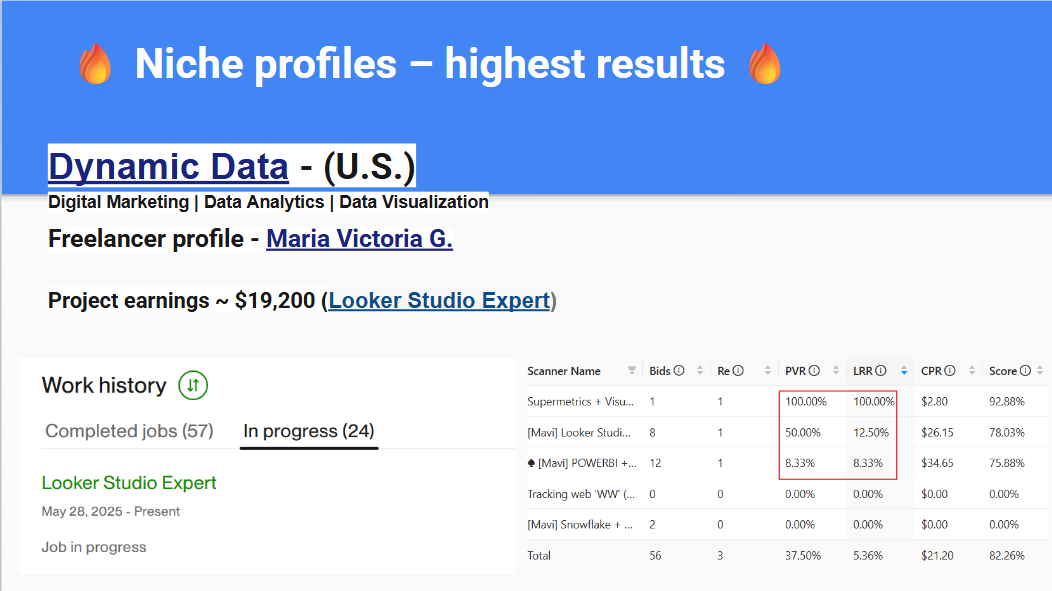Screen dimensions: 1052x591
Task: Click the $34.65 CPR value
Action: [937, 464]
